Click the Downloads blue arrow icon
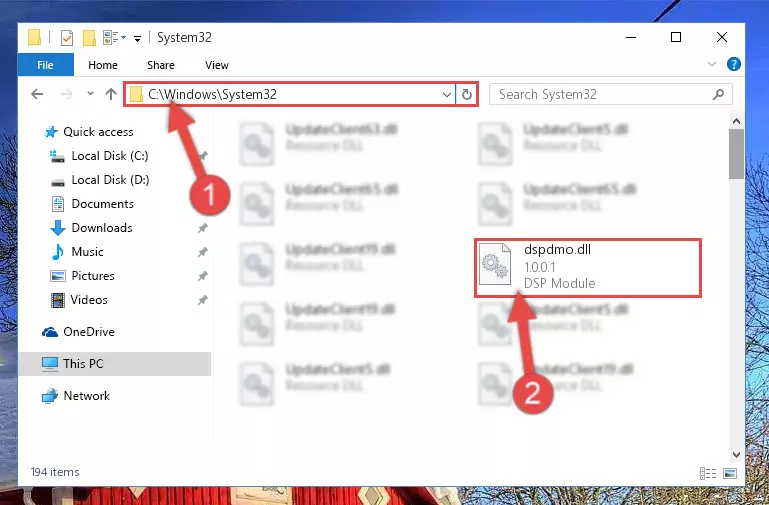The height and width of the screenshot is (505, 769). (58, 228)
